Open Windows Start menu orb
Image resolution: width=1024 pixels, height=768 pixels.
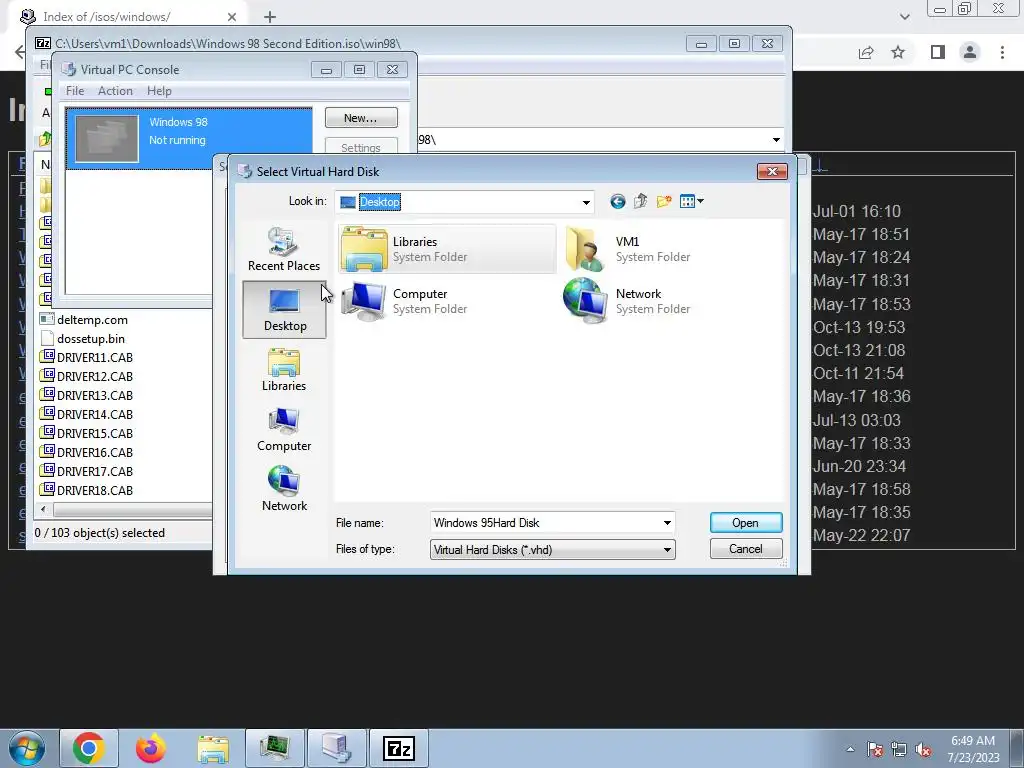click(x=27, y=748)
